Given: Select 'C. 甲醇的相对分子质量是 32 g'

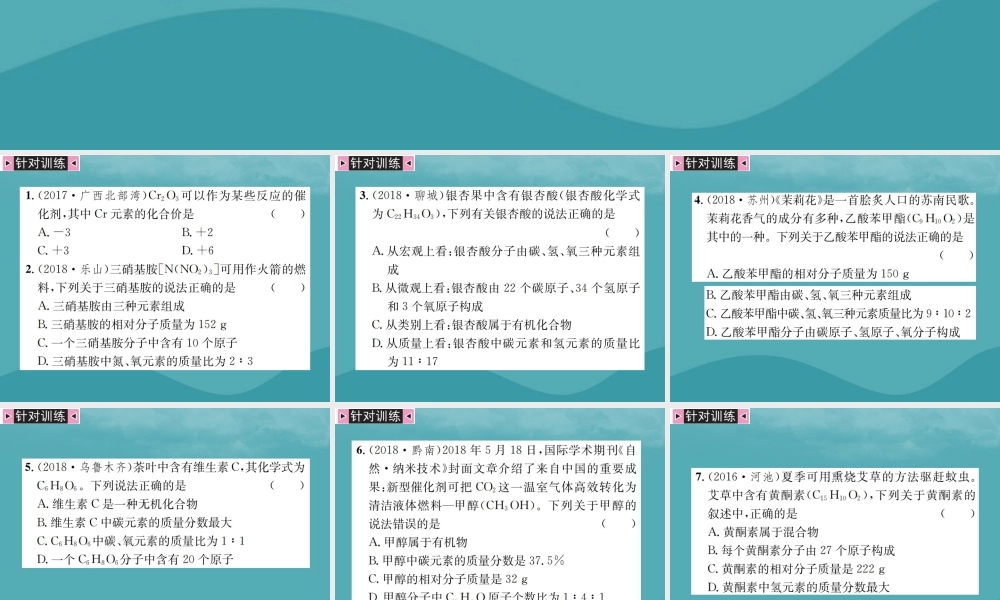Looking at the screenshot, I should [448, 580].
